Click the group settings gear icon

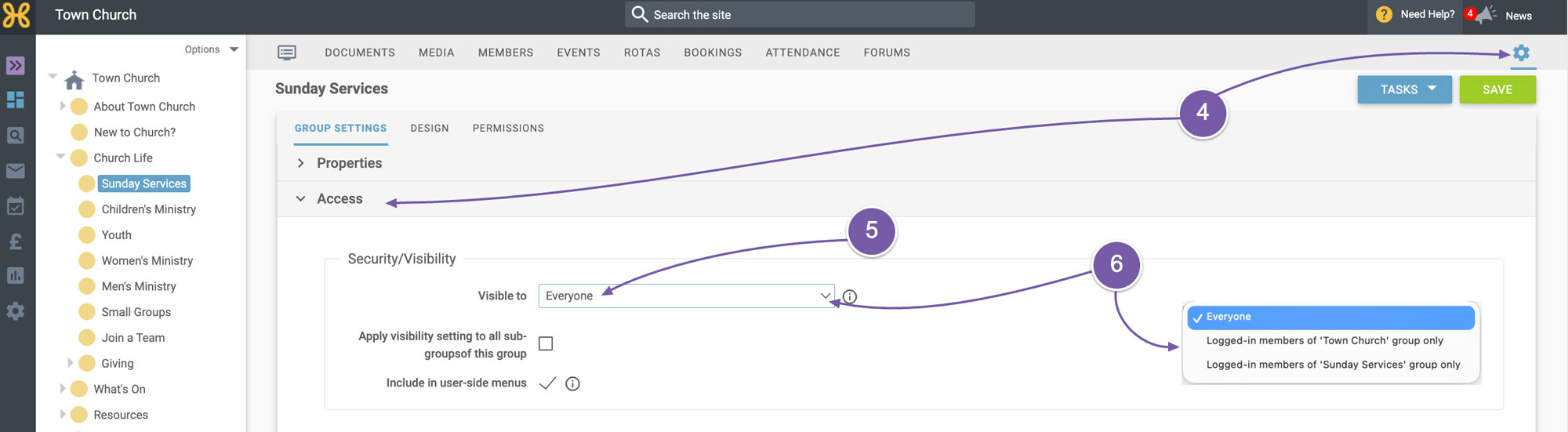coord(1522,53)
